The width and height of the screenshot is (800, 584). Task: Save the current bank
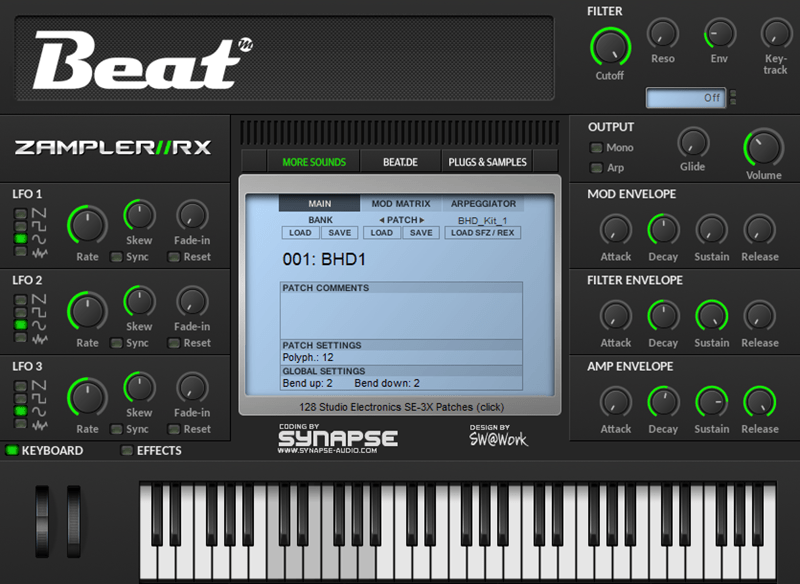tap(340, 231)
